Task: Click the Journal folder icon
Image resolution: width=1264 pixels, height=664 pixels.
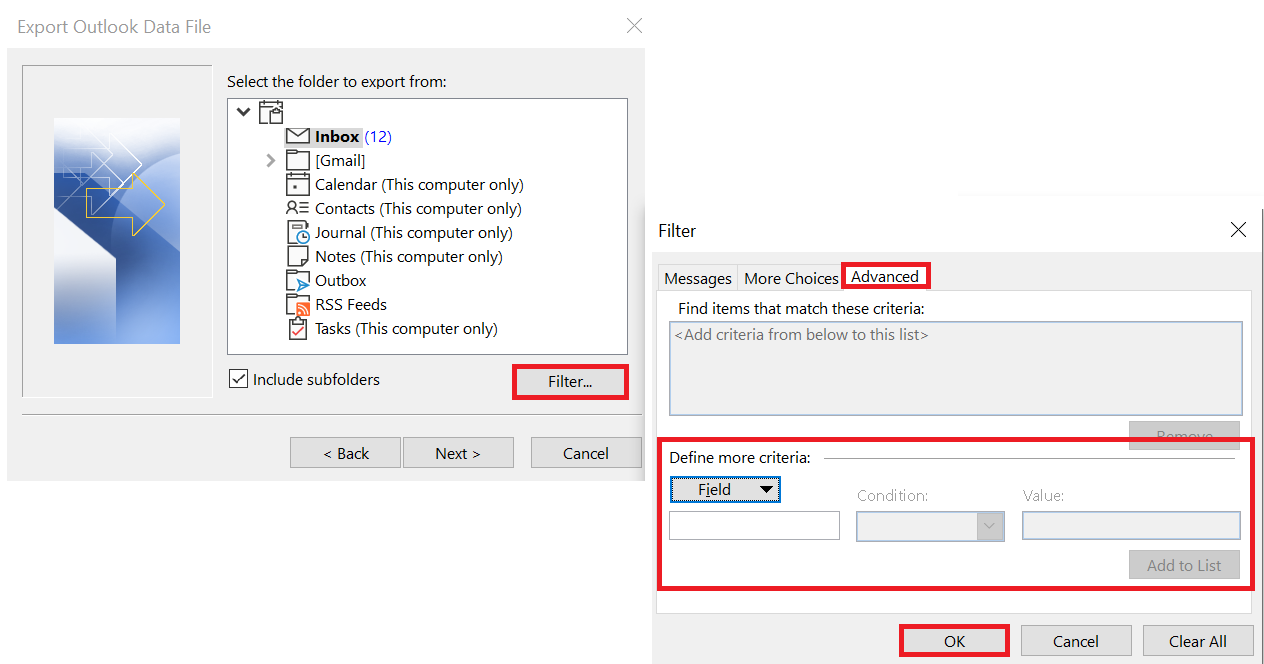Action: (297, 232)
